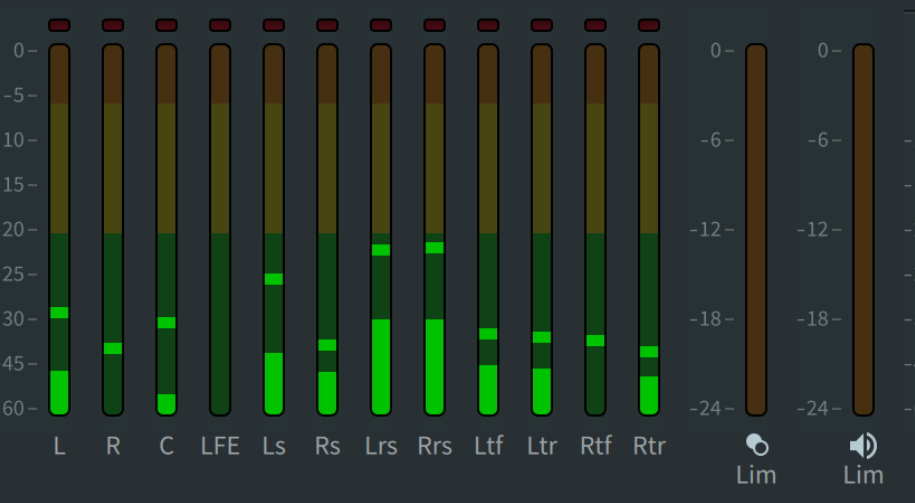The height and width of the screenshot is (503, 915).
Task: Reset the clip indicator above R meter
Action: [x=113, y=25]
